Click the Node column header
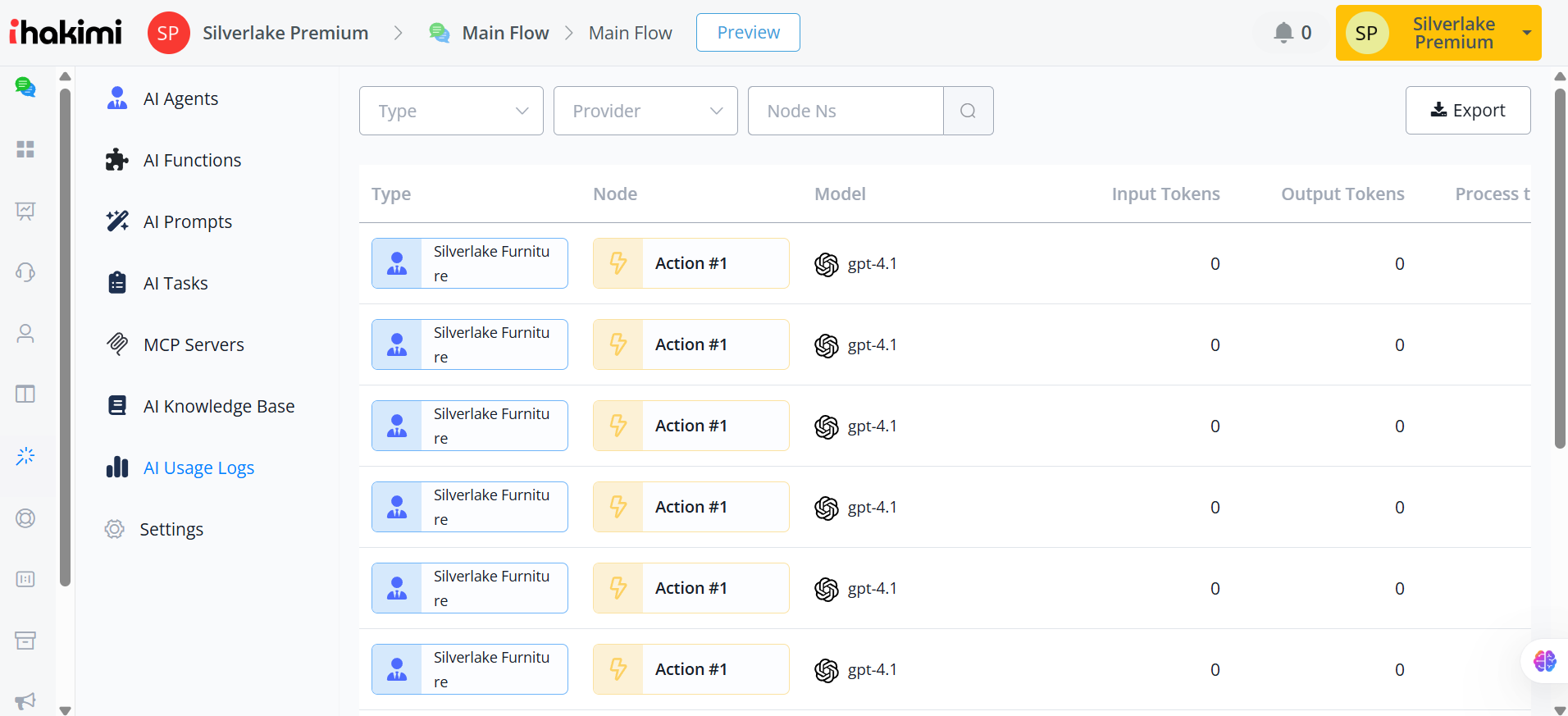1568x716 pixels. tap(615, 194)
